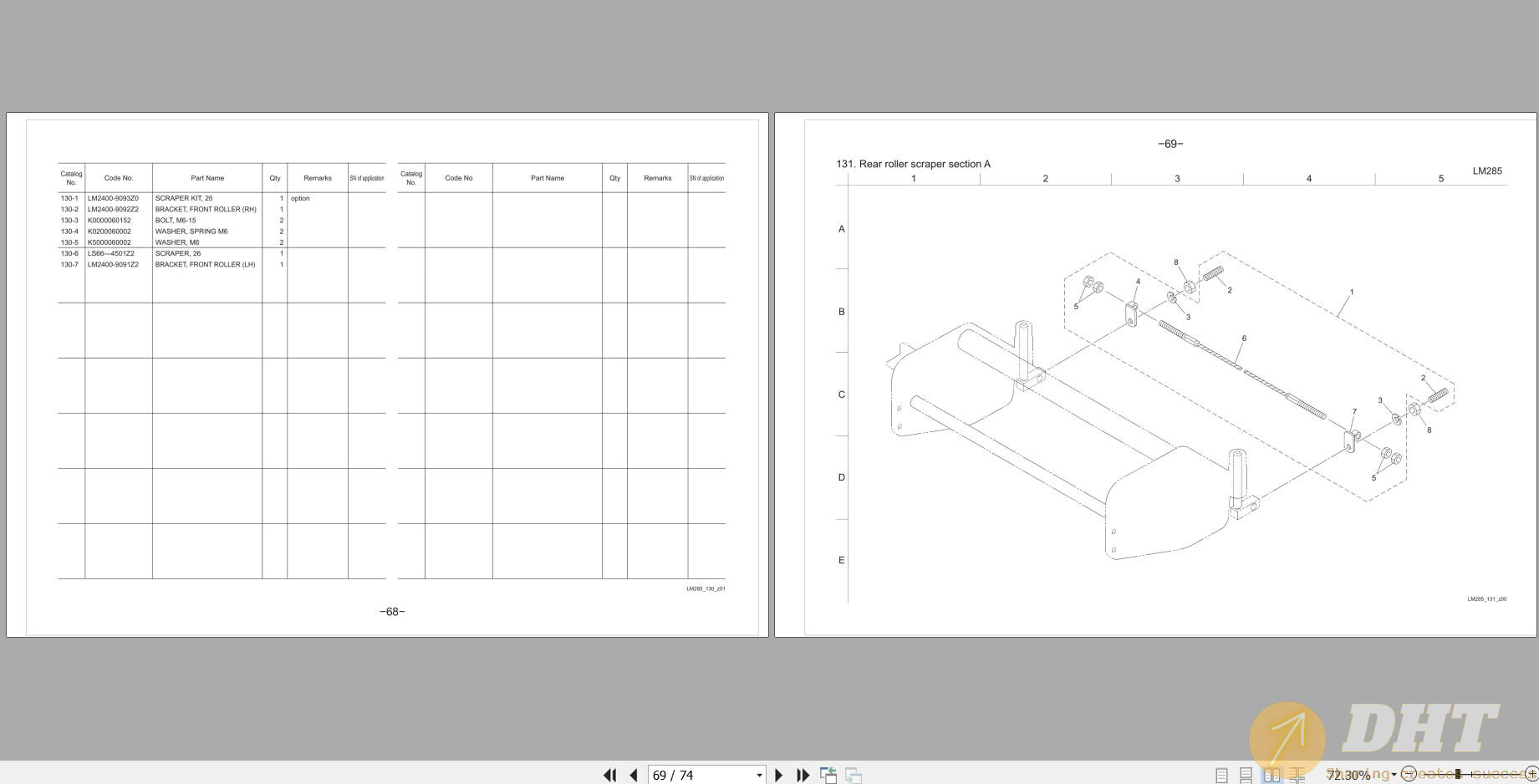Click inside the 69 / 74 page field
The image size is (1539, 784).
point(685,775)
